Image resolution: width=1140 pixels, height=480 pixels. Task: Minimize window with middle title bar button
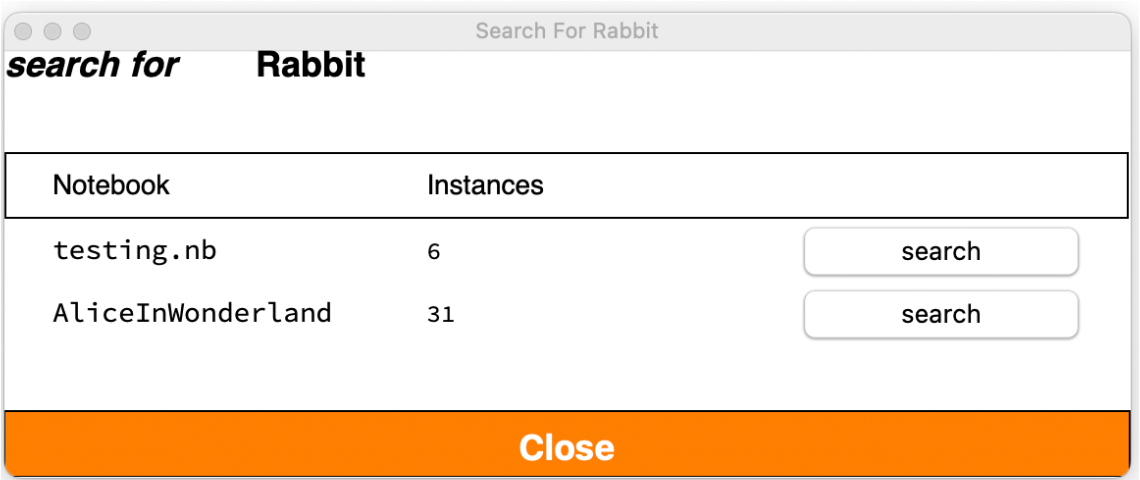coord(53,32)
